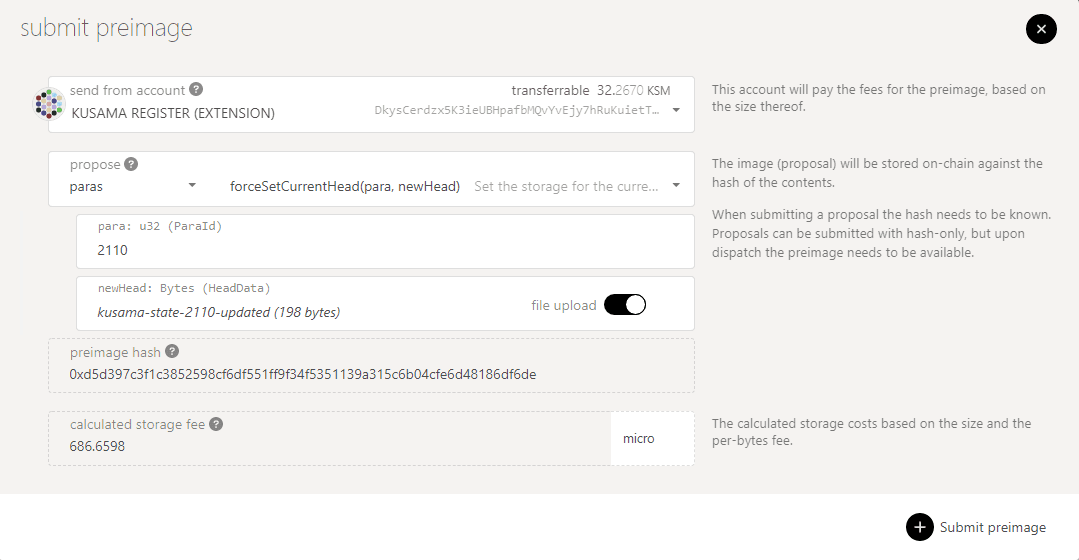Expand the send from account dropdown
1079x560 pixels.
[676, 110]
